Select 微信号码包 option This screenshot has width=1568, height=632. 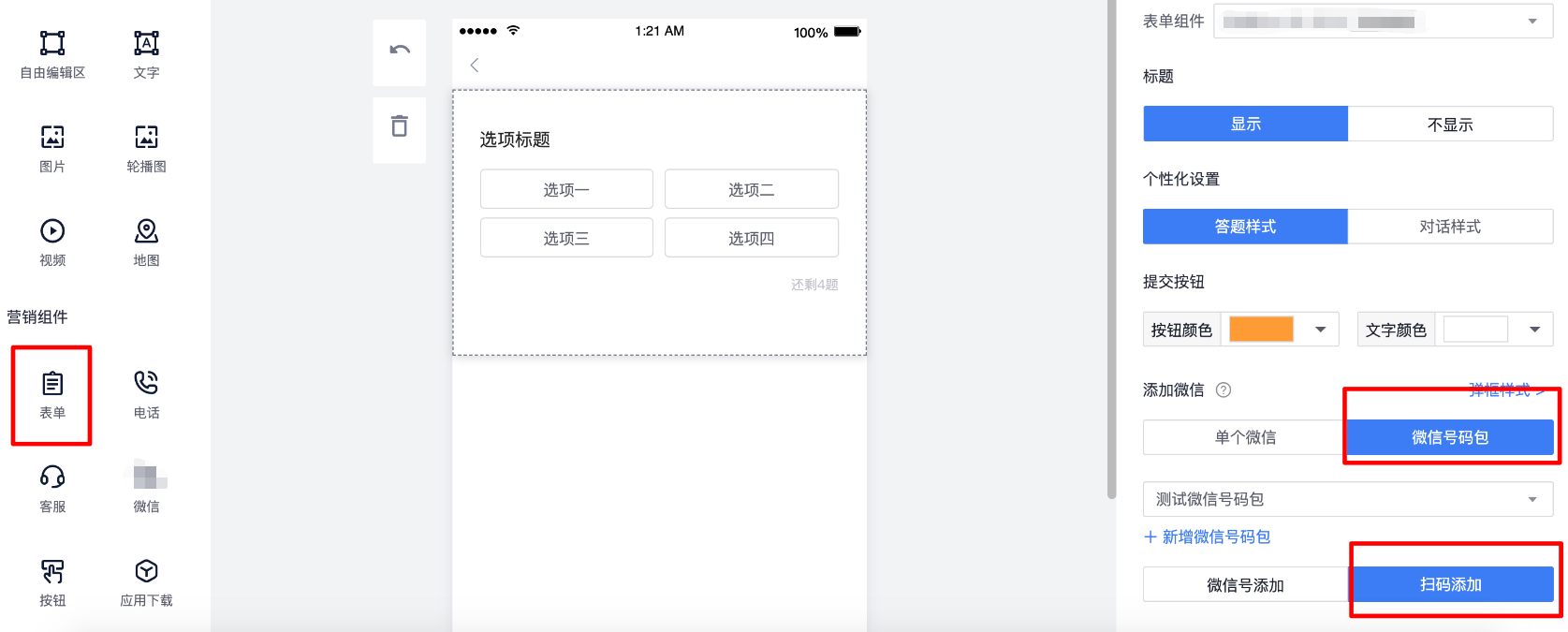(x=1450, y=437)
